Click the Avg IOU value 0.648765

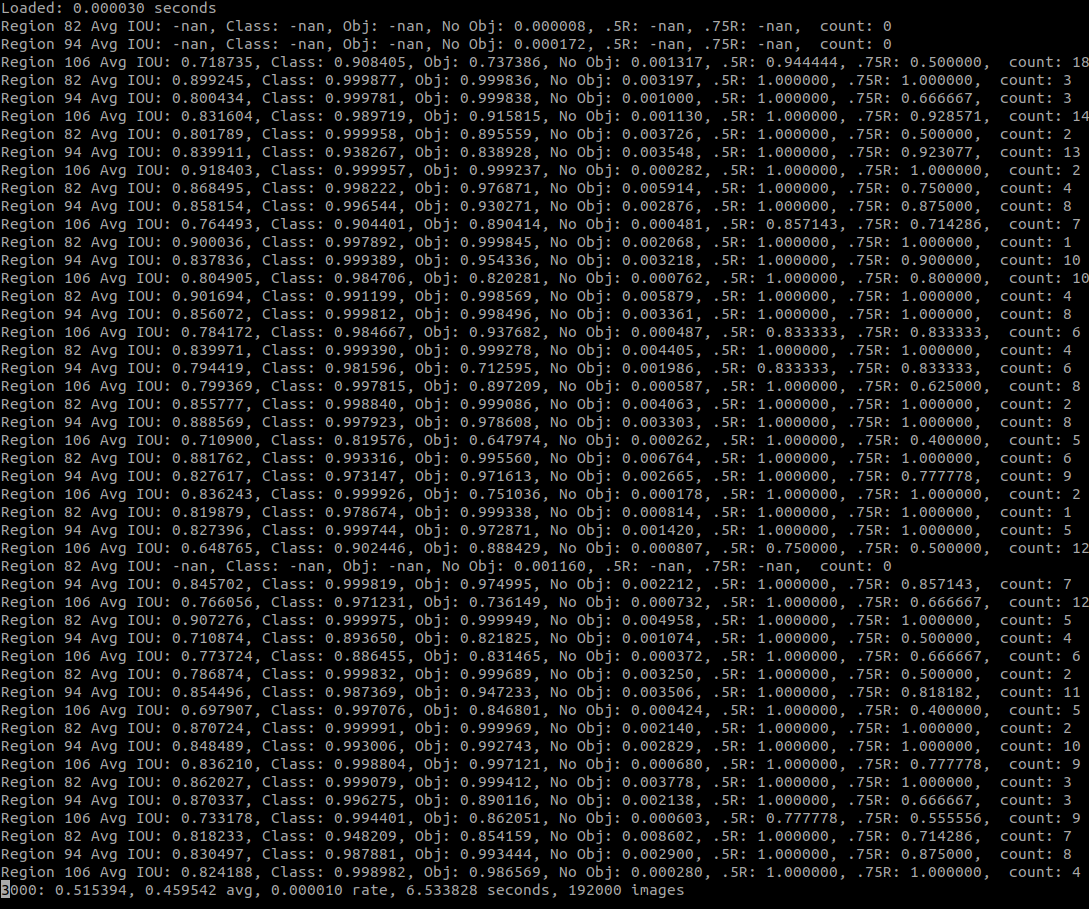(217, 548)
